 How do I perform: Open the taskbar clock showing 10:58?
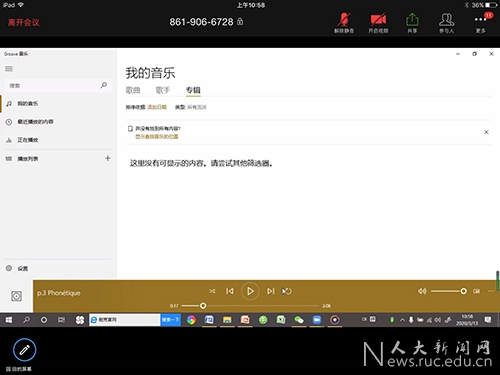[x=467, y=320]
